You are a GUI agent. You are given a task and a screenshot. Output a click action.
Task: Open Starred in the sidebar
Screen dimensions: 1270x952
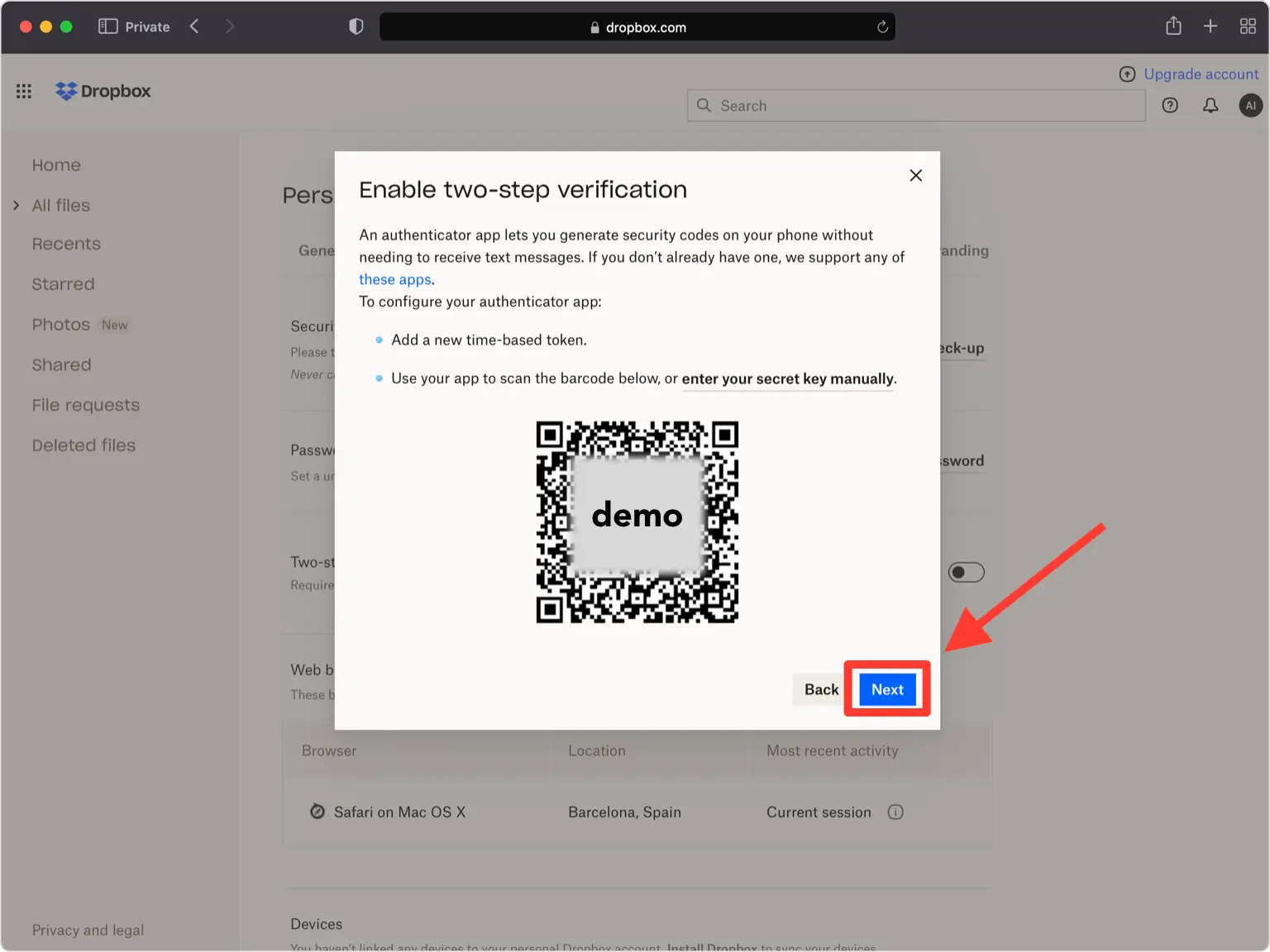tap(63, 284)
